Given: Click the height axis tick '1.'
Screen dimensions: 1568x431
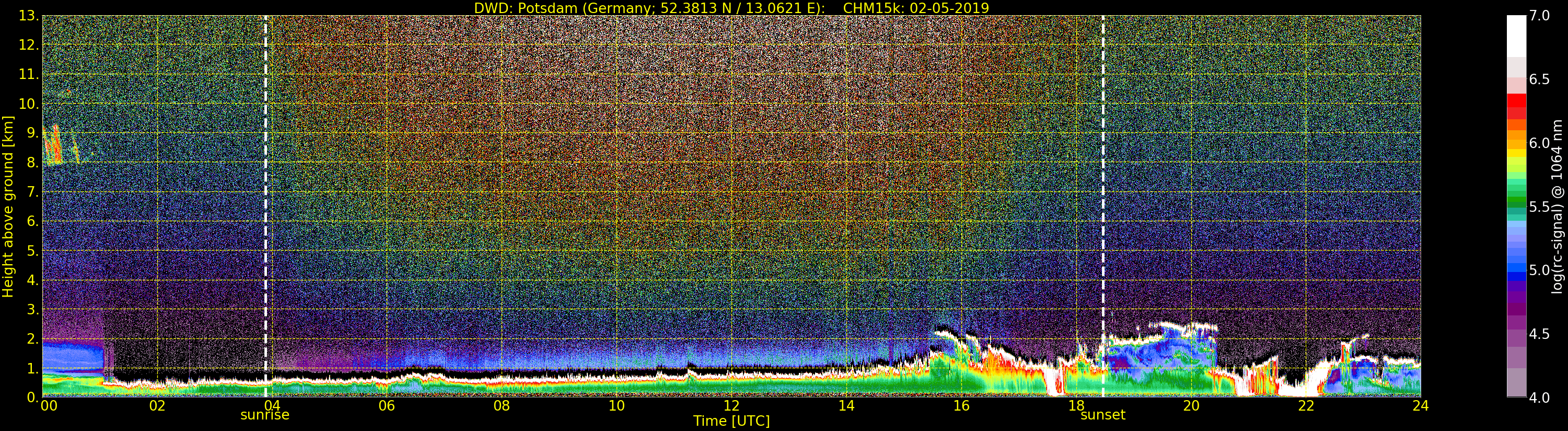Looking at the screenshot, I should [x=32, y=368].
